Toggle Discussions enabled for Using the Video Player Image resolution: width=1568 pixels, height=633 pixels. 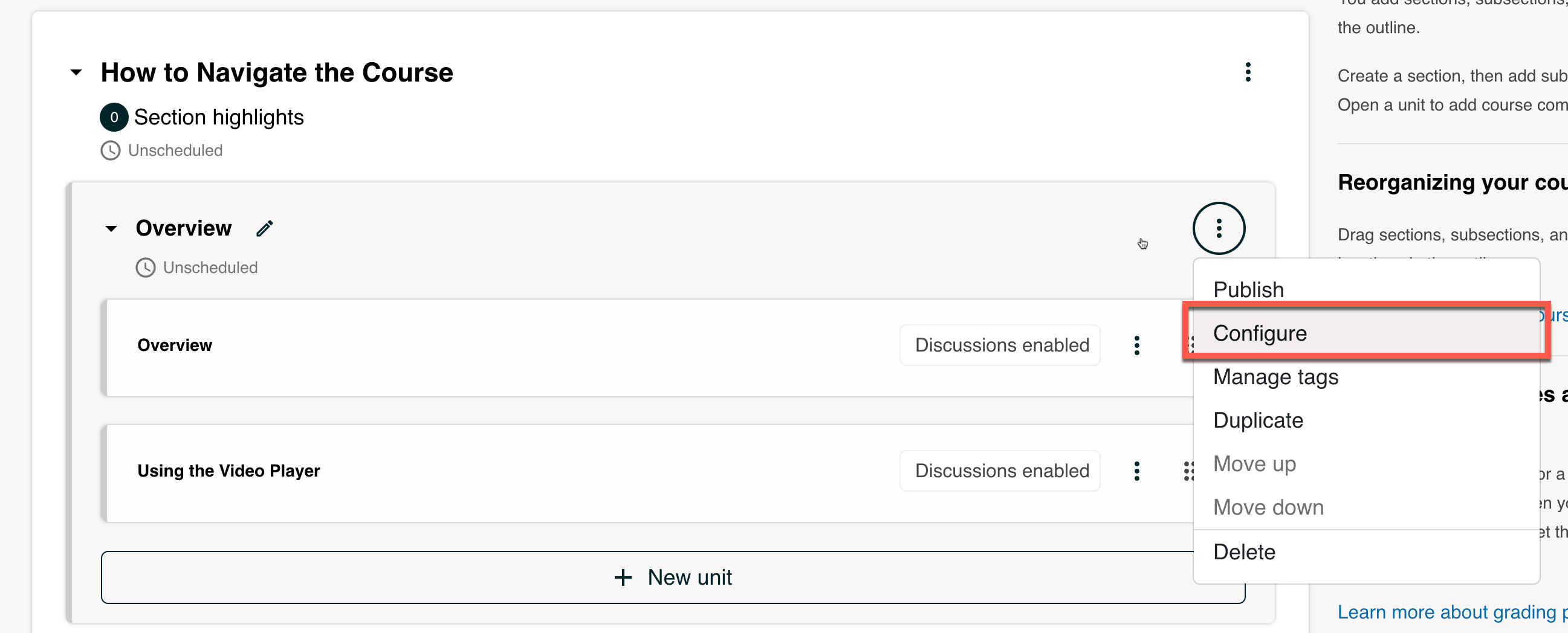tap(999, 470)
